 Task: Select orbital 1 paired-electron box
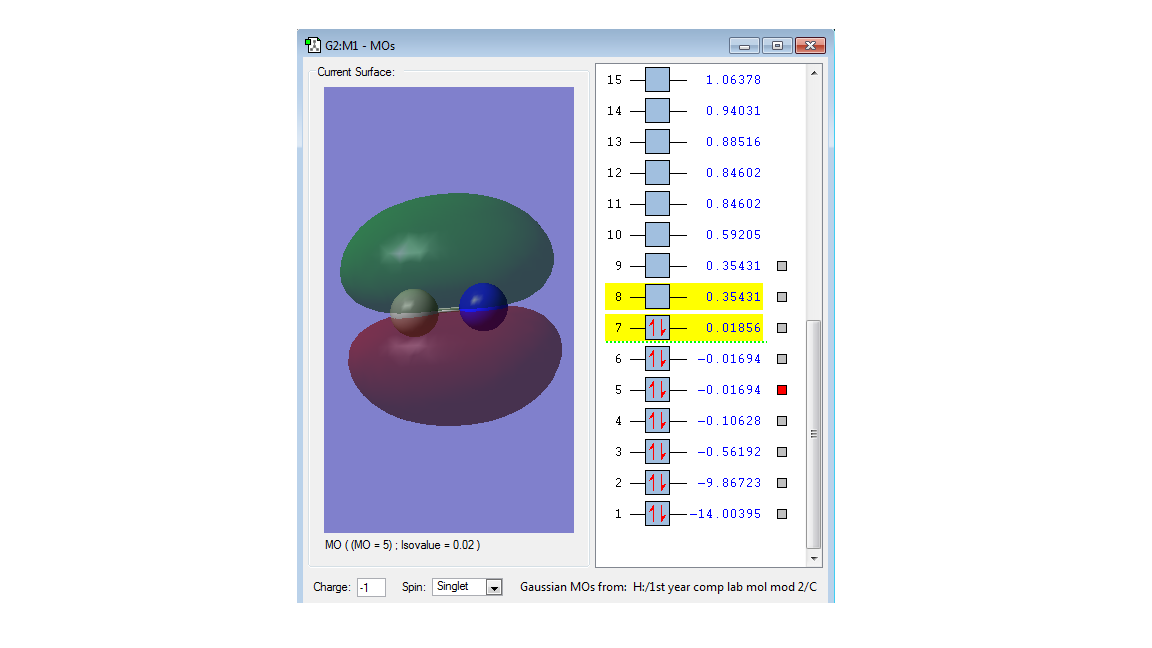click(x=657, y=514)
